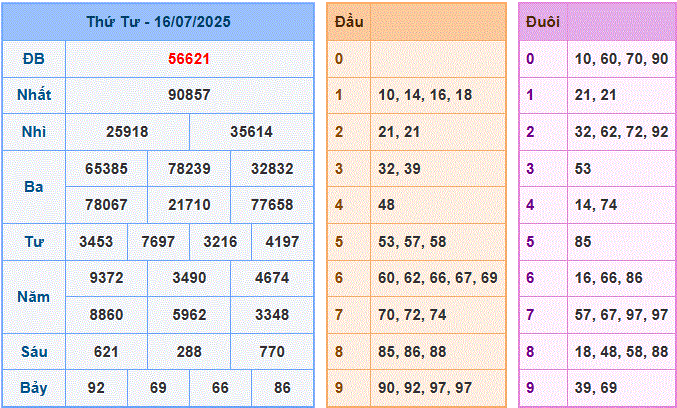Select Đầu row 2 values '21, 21'

tap(399, 132)
